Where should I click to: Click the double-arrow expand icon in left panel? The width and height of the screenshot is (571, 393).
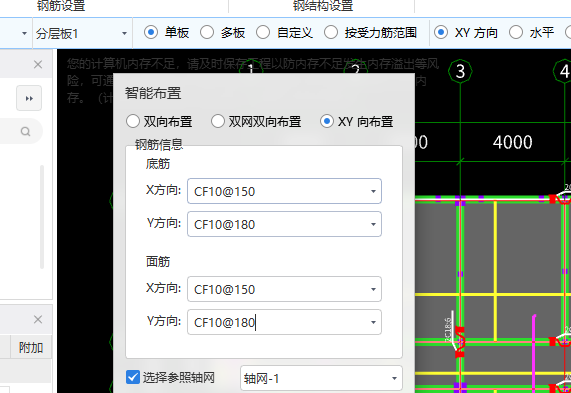click(29, 98)
